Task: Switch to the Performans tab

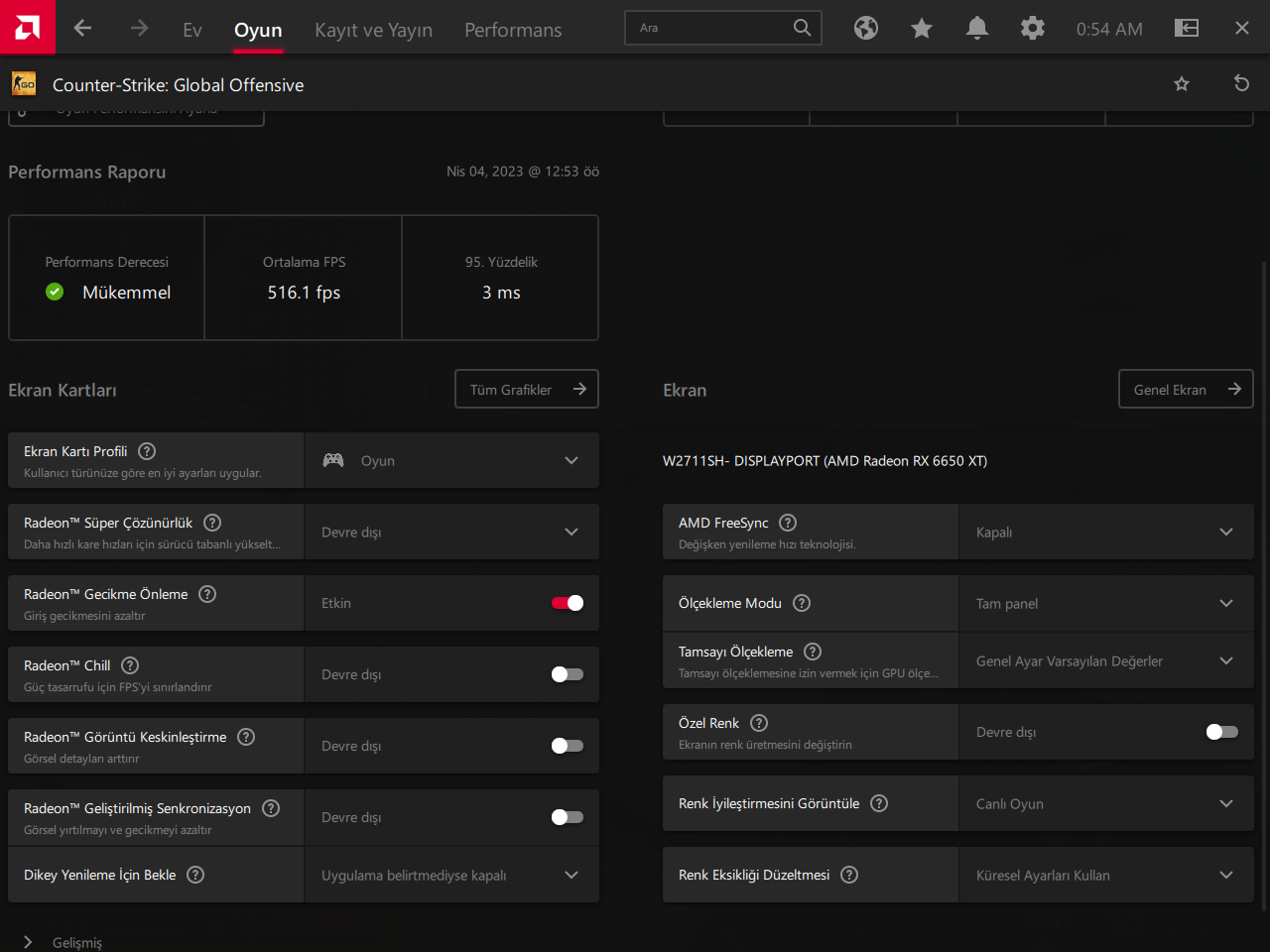Action: pos(513,31)
